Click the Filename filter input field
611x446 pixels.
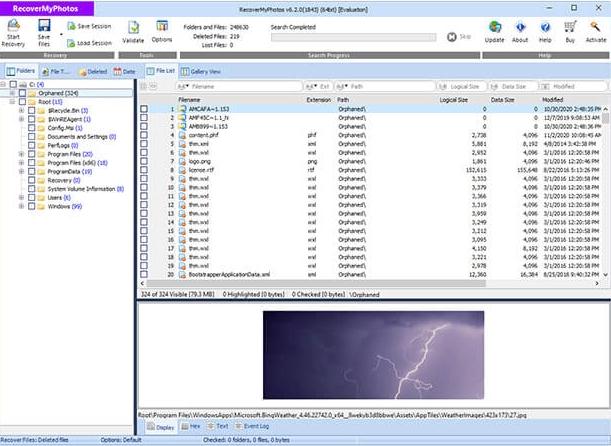240,87
